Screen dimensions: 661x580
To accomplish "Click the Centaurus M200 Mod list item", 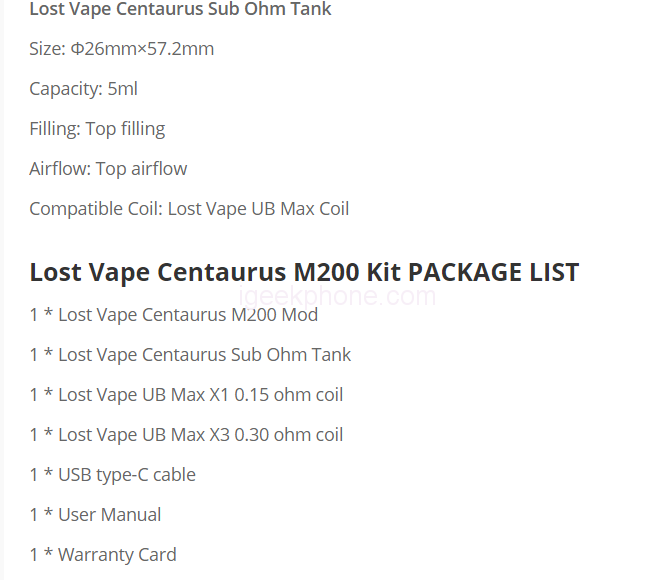I will pyautogui.click(x=173, y=315).
